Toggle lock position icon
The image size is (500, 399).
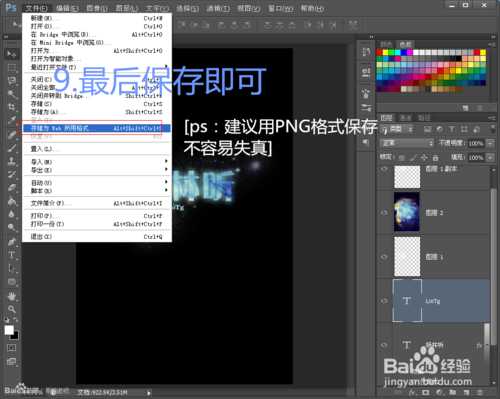point(424,157)
